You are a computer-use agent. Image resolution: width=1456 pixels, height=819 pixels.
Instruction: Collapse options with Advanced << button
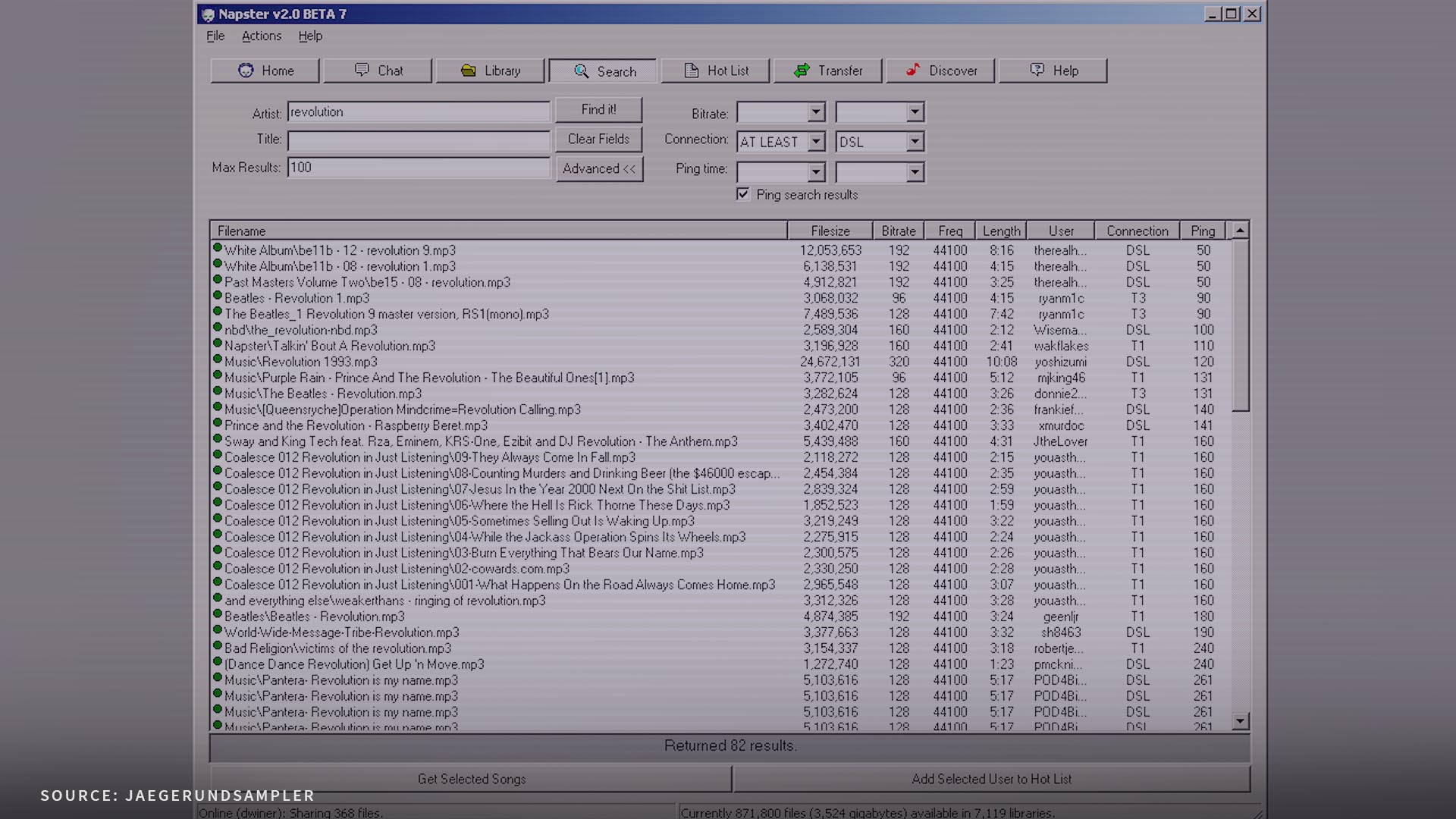click(599, 168)
